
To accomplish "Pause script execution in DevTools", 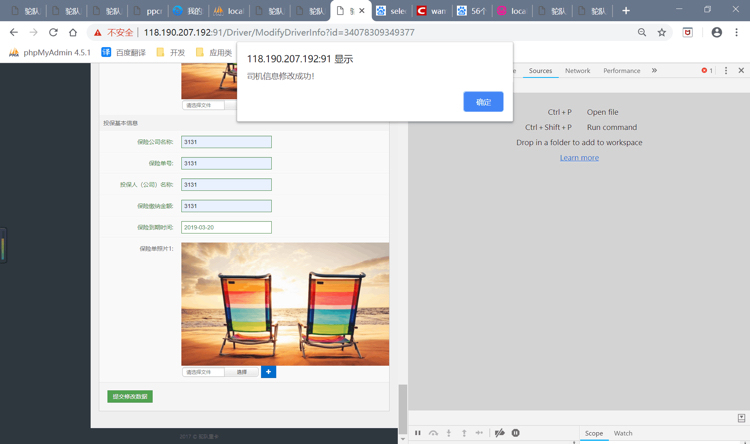I will tap(418, 433).
